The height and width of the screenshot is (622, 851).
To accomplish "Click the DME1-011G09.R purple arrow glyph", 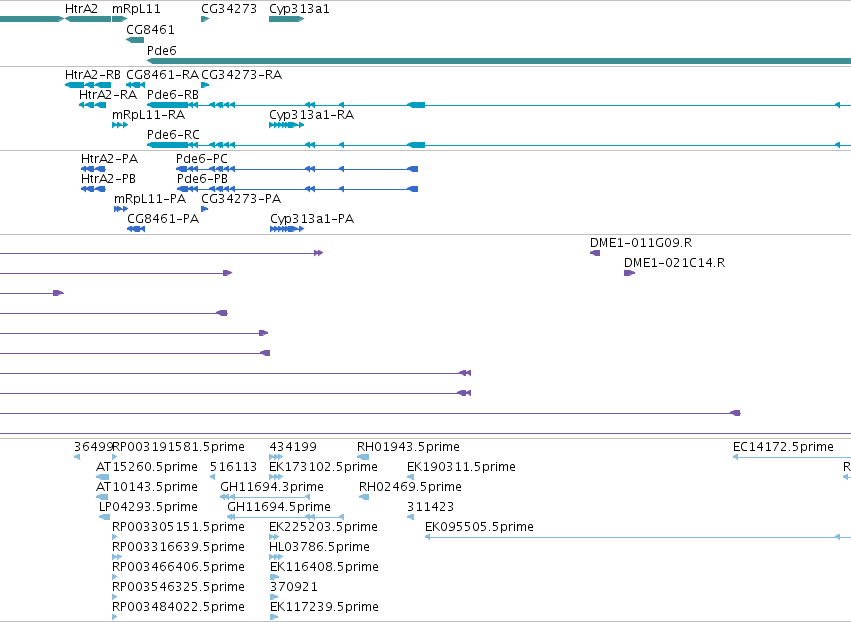I will [x=595, y=253].
